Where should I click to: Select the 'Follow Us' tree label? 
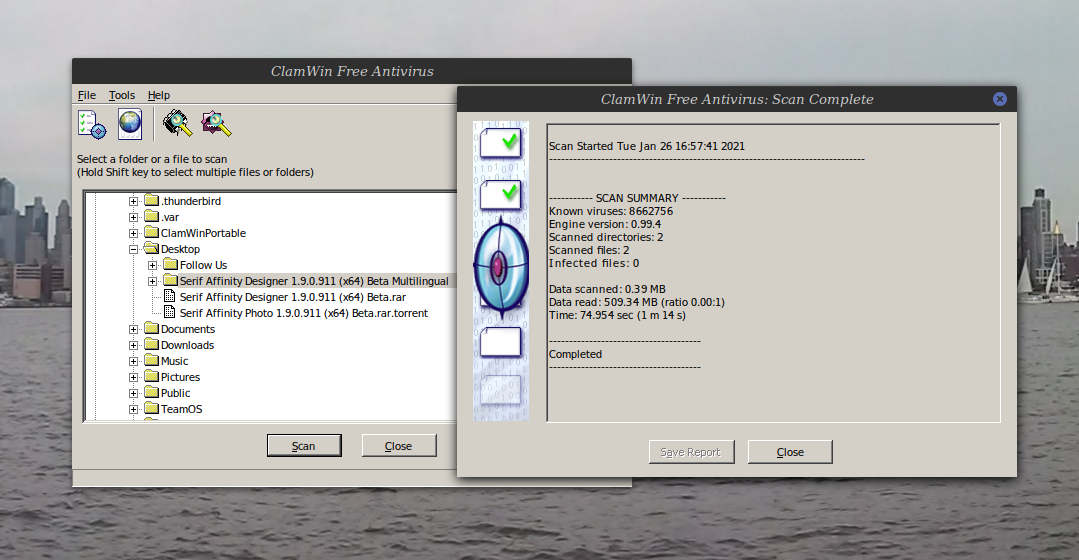(x=203, y=266)
